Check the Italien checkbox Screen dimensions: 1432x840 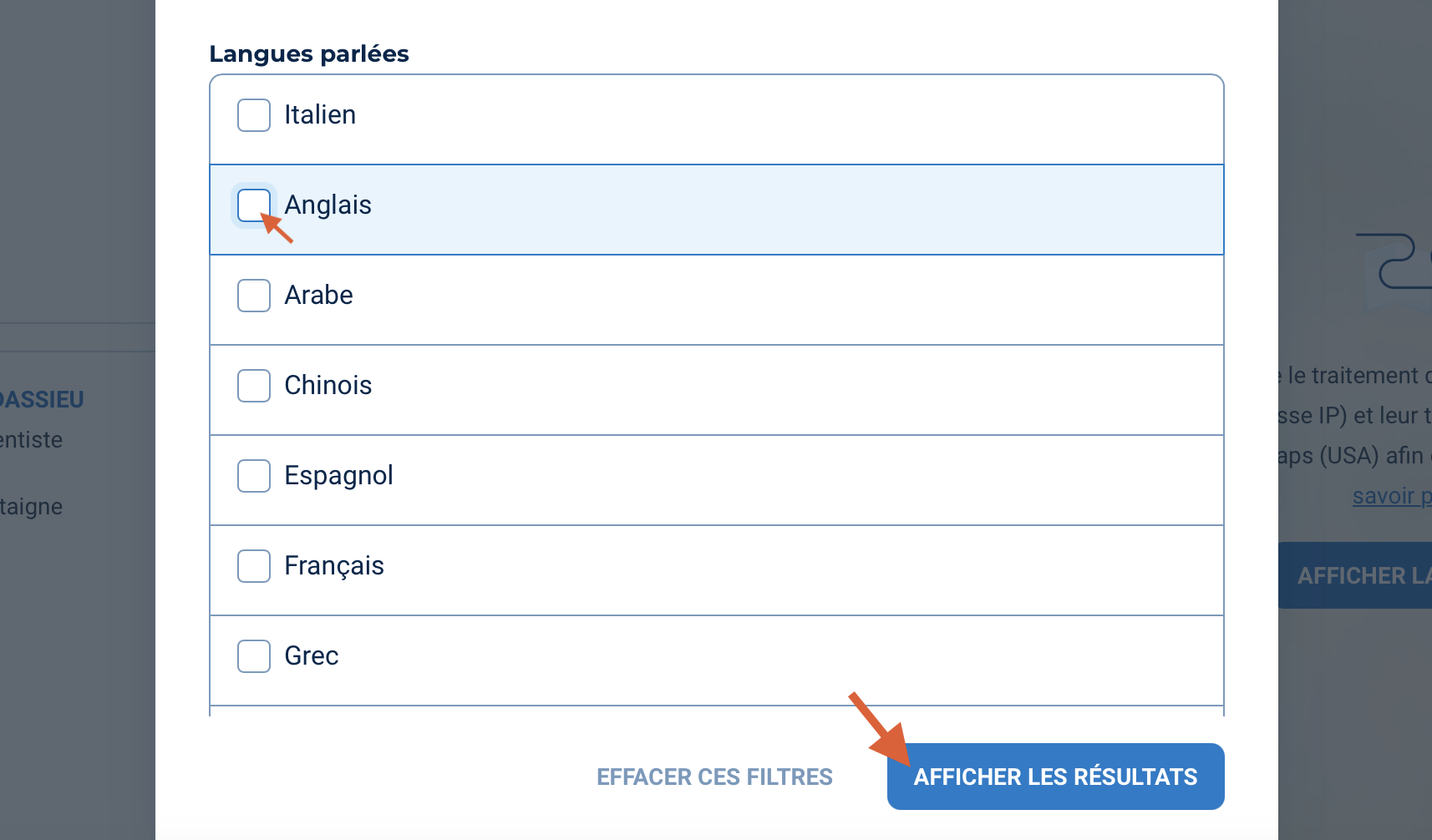click(x=254, y=115)
